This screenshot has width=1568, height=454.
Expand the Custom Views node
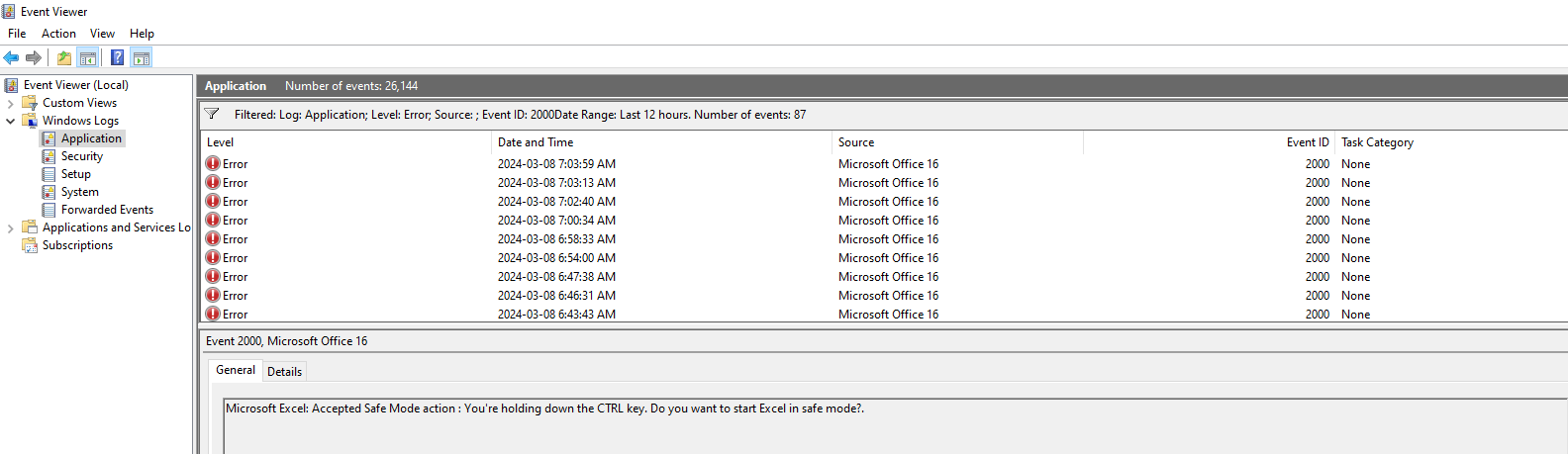pyautogui.click(x=11, y=103)
